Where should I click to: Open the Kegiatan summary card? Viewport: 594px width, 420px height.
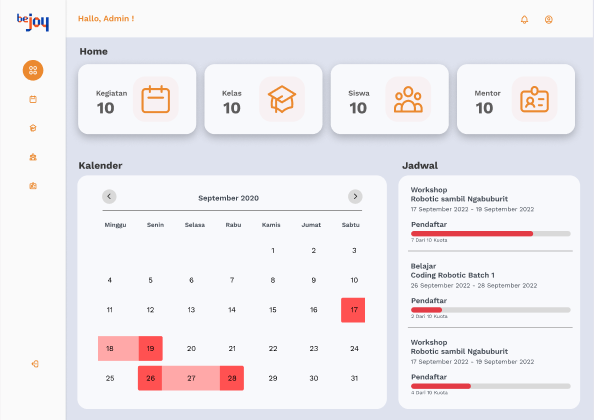click(x=137, y=99)
